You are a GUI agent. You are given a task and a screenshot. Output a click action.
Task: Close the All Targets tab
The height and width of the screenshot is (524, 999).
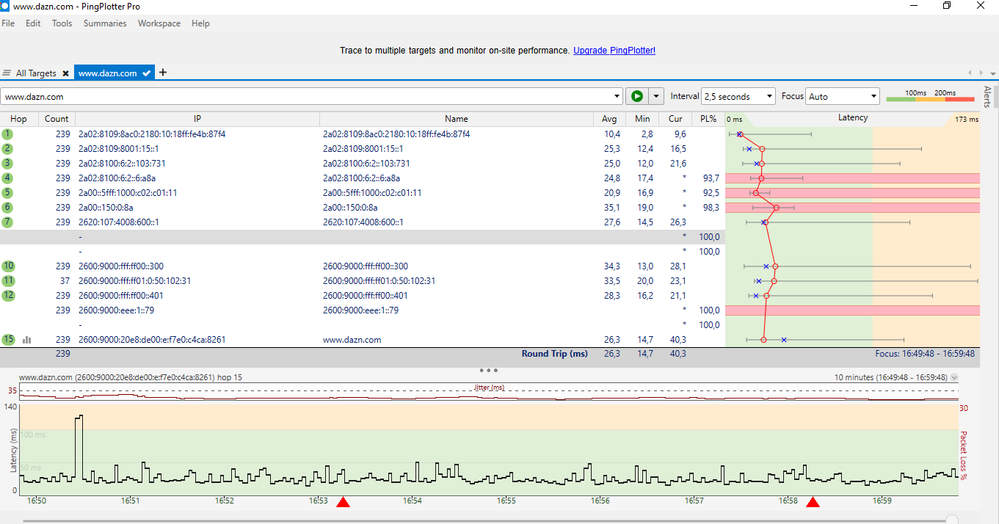pyautogui.click(x=66, y=73)
